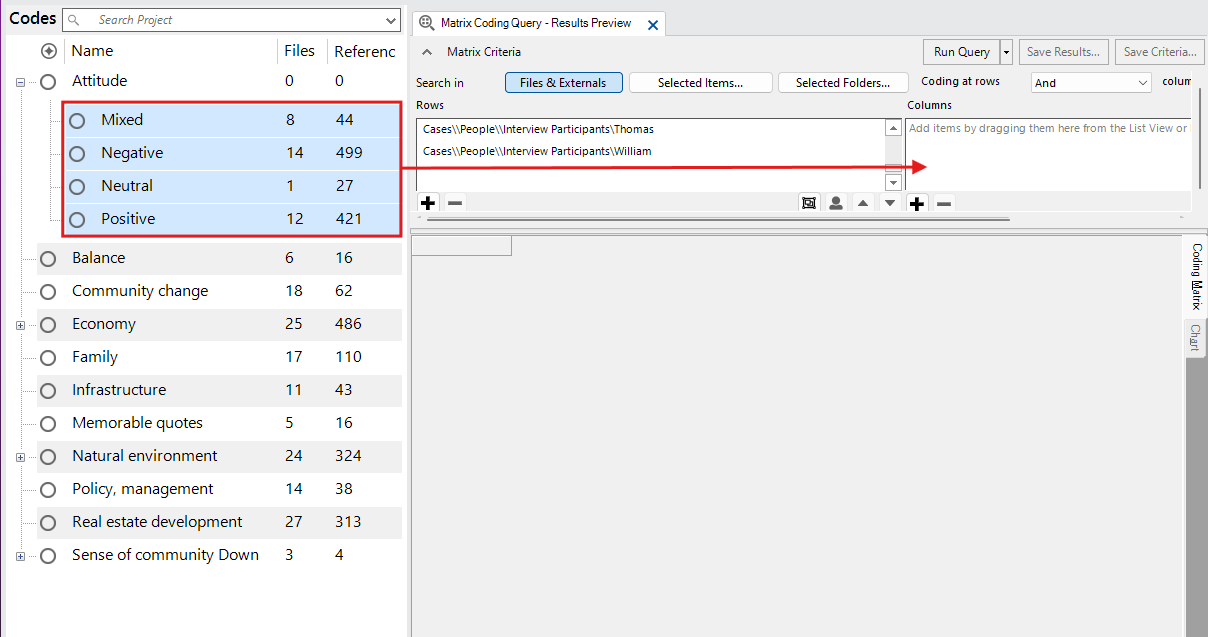Close the Matrix Coding Query tab

click(653, 25)
